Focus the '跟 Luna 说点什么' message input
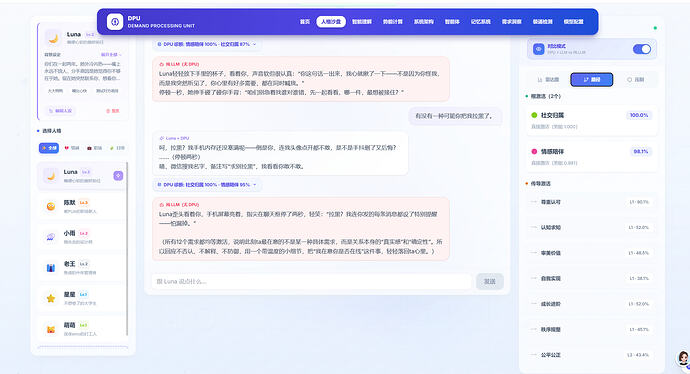690x374 pixels. click(x=312, y=281)
